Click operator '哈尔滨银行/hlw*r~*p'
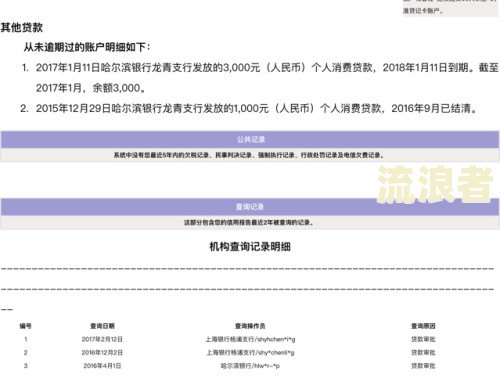The image size is (500, 378). pos(250,366)
